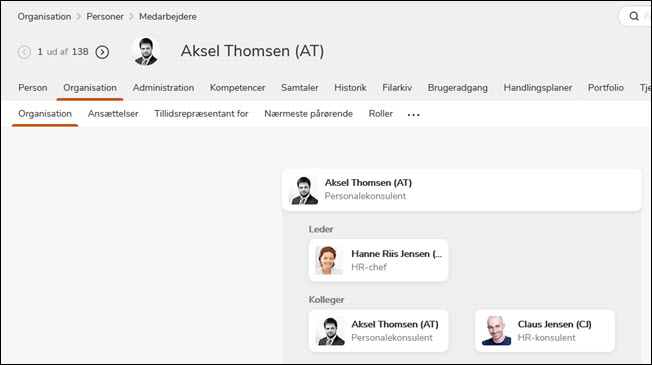Image resolution: width=652 pixels, height=365 pixels.
Task: Click Aksel Thomsen's header profile photo
Action: point(146,52)
